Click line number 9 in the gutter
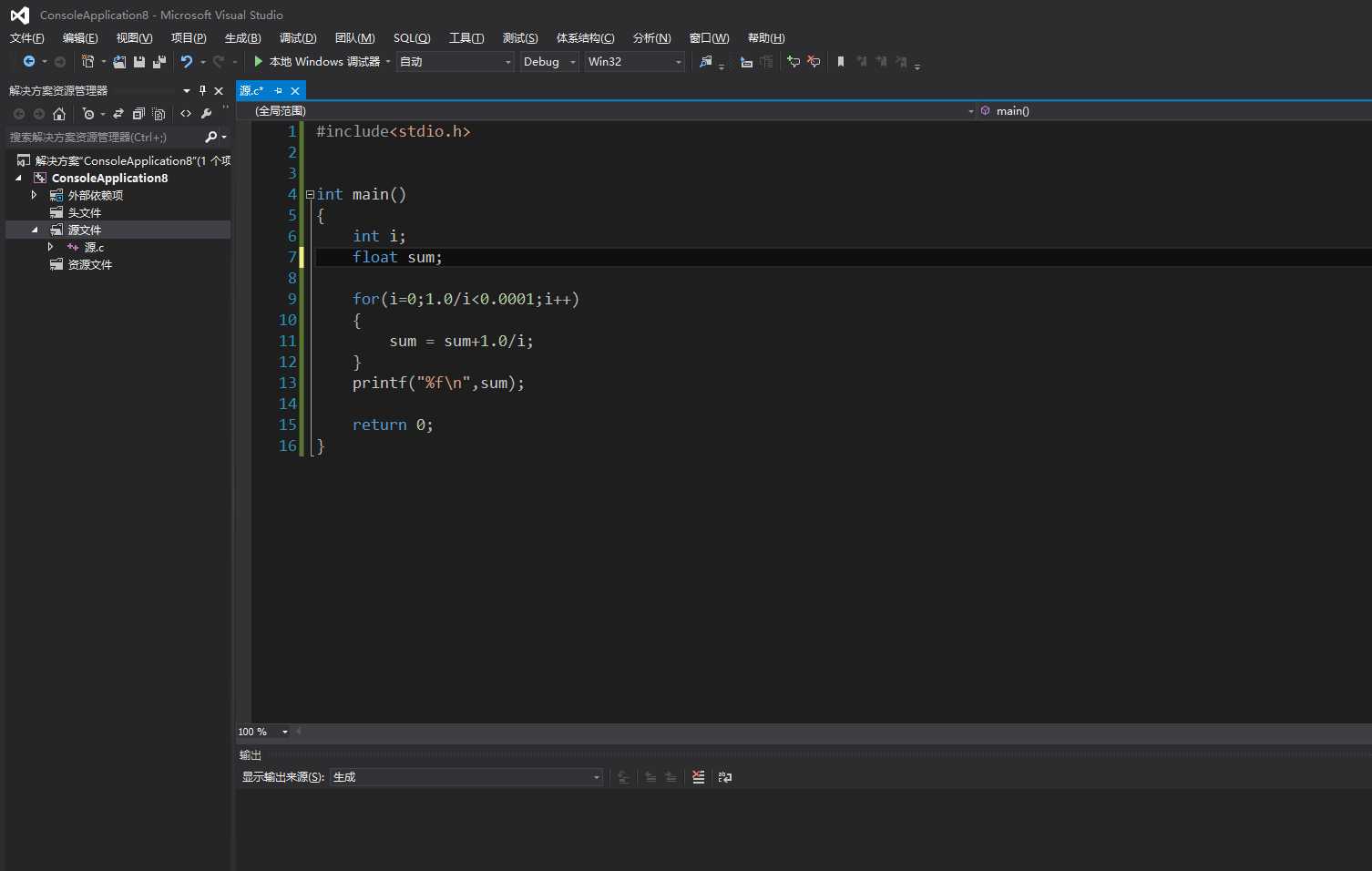 pyautogui.click(x=292, y=299)
